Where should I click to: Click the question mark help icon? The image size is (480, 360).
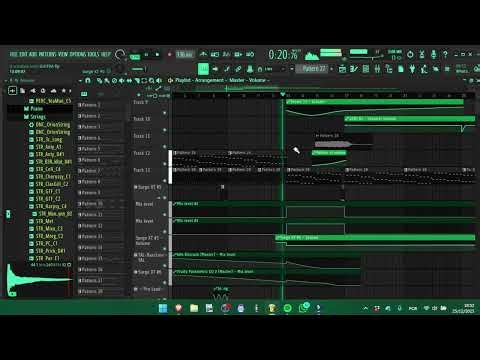445,54
